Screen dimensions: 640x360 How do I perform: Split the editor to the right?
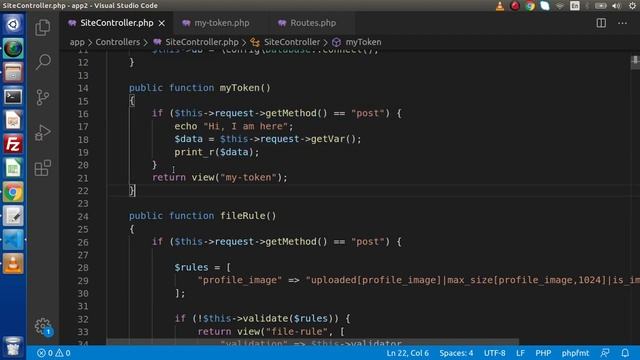pos(601,23)
